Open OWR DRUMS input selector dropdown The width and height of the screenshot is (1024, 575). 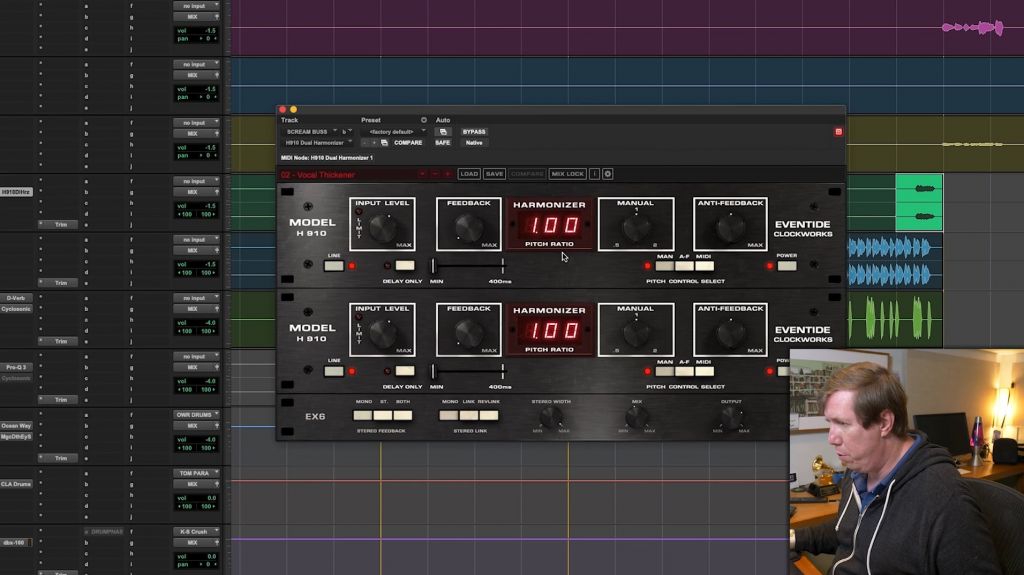[x=196, y=415]
